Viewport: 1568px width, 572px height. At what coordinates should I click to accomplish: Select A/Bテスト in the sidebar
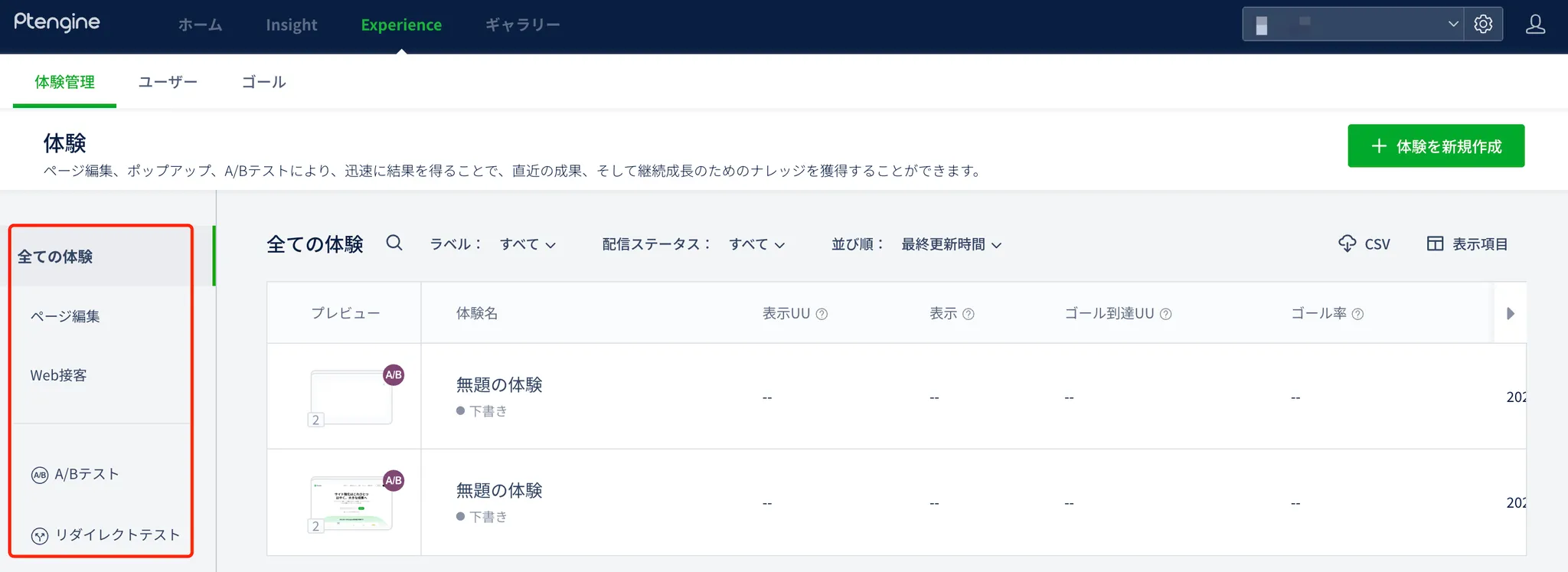(x=87, y=474)
